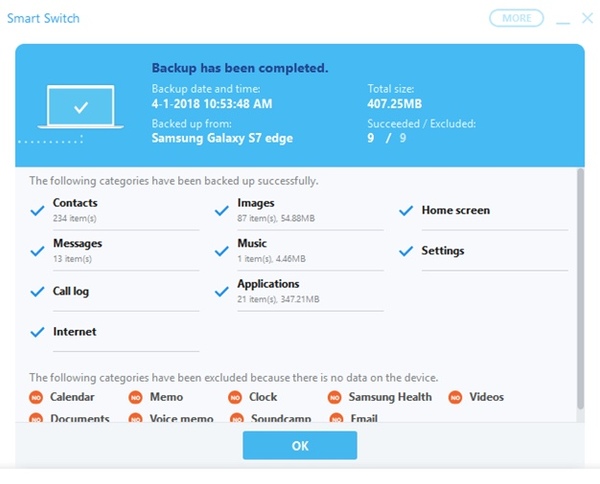Click the vertical scrollbar of category list

coord(580,289)
